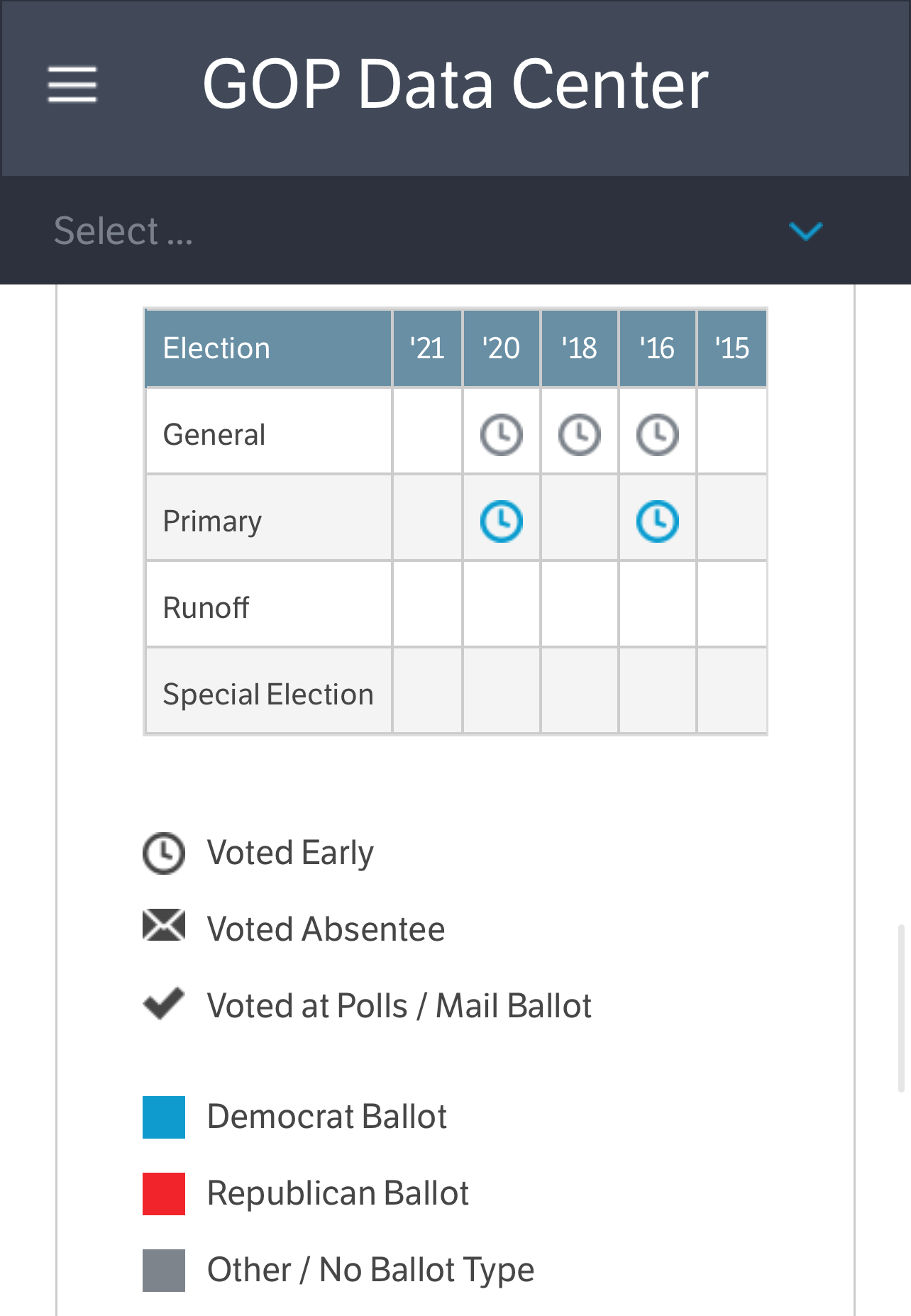This screenshot has height=1316, width=911.
Task: Click the Voted Absentee envelope icon
Action: [164, 925]
